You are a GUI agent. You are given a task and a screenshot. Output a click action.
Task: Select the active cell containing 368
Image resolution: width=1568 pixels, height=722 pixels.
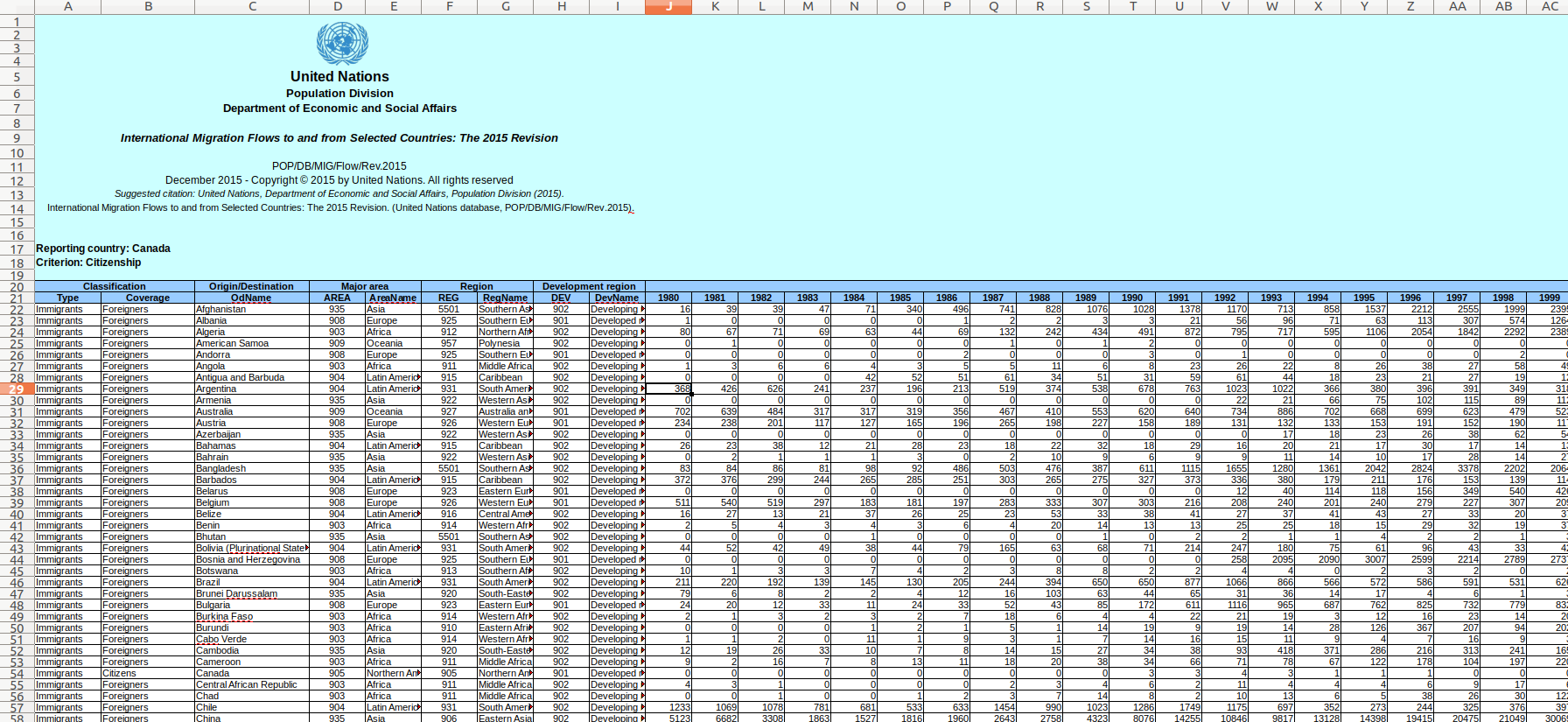click(x=668, y=389)
